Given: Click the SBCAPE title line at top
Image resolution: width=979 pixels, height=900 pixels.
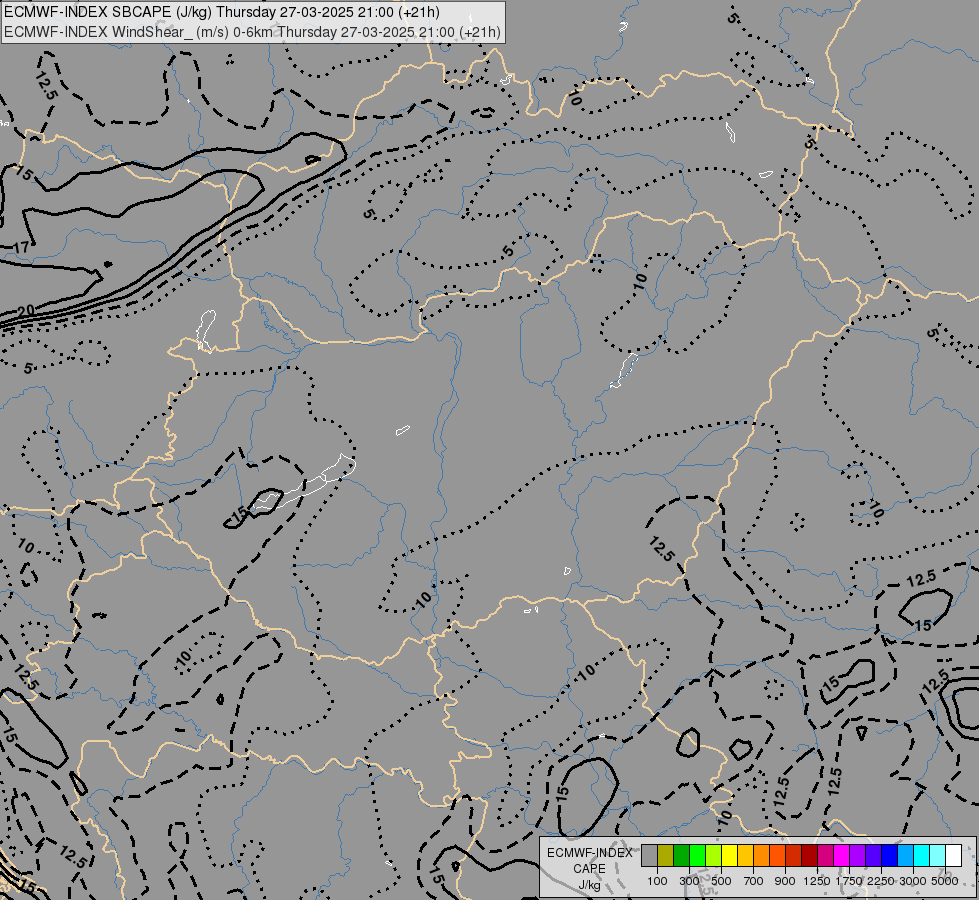Looking at the screenshot, I should pyautogui.click(x=222, y=12).
